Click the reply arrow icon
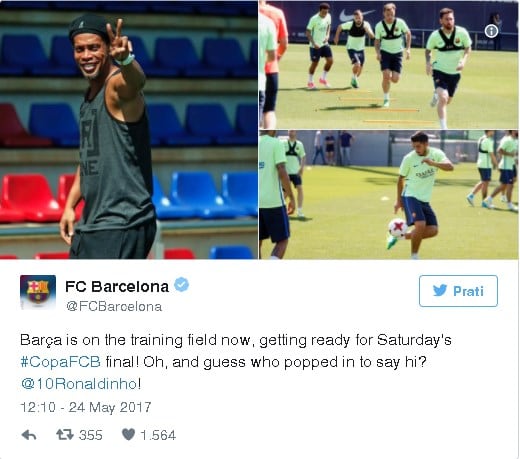Screen dimensions: 520x459 click(x=29, y=435)
